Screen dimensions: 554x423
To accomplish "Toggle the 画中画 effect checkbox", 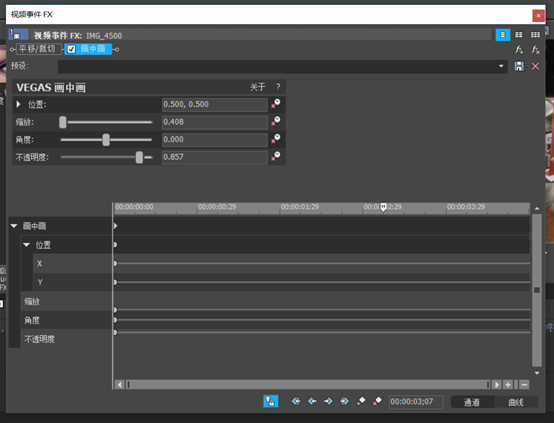I will click(71, 49).
